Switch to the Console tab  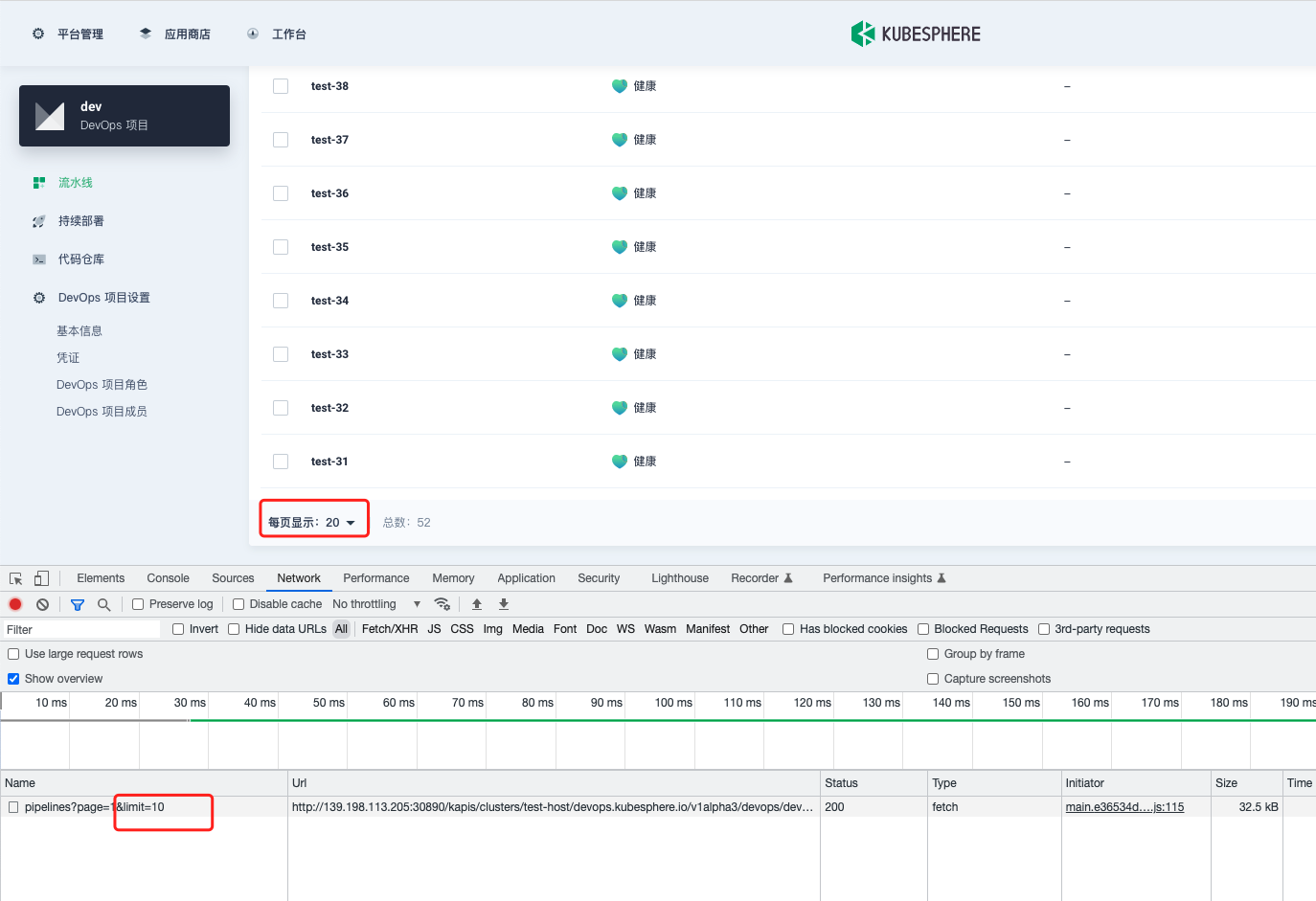(x=168, y=577)
